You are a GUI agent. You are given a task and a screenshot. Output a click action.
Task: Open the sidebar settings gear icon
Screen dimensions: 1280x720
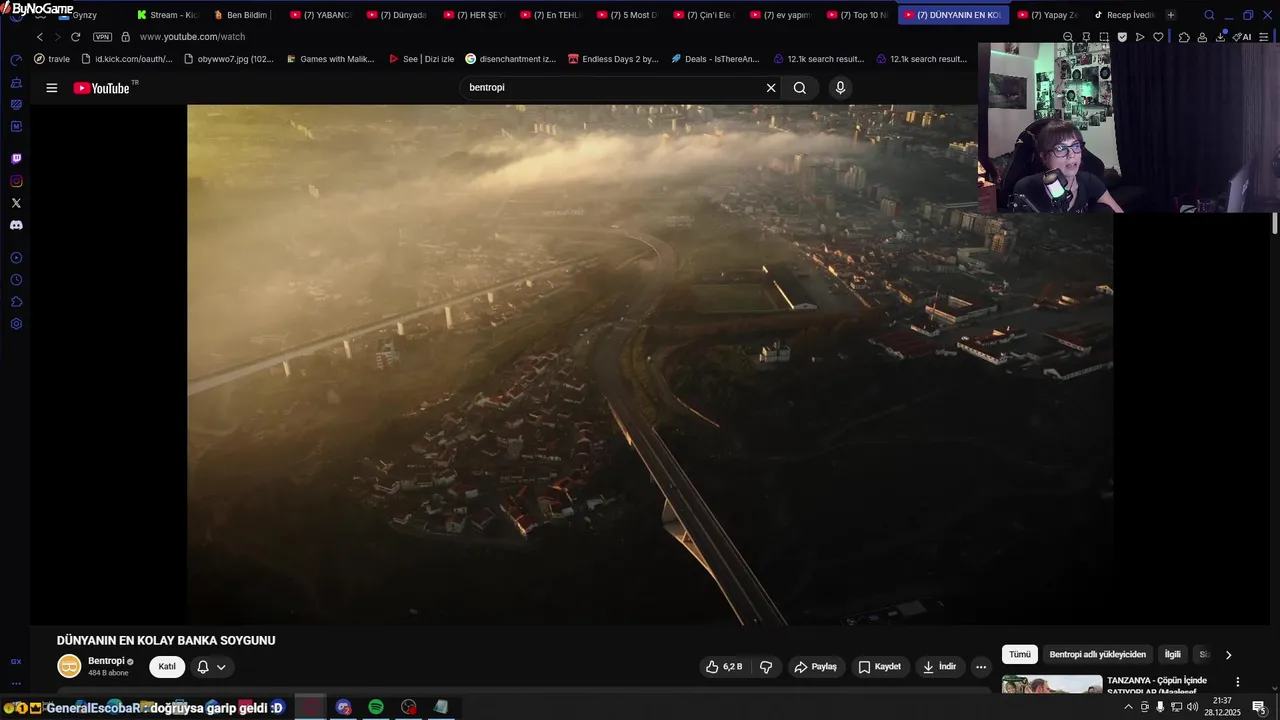(16, 324)
